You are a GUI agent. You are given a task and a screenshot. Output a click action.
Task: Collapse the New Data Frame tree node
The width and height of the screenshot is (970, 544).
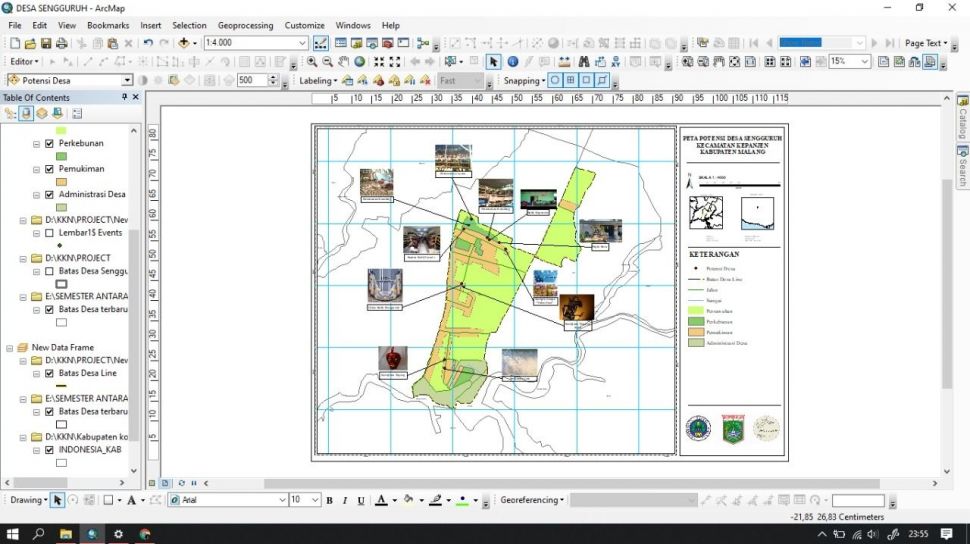coord(9,348)
